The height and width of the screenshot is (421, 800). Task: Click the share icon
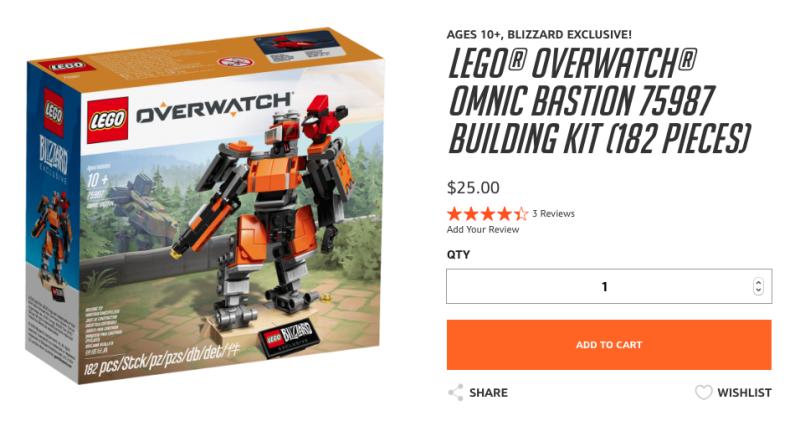[456, 392]
